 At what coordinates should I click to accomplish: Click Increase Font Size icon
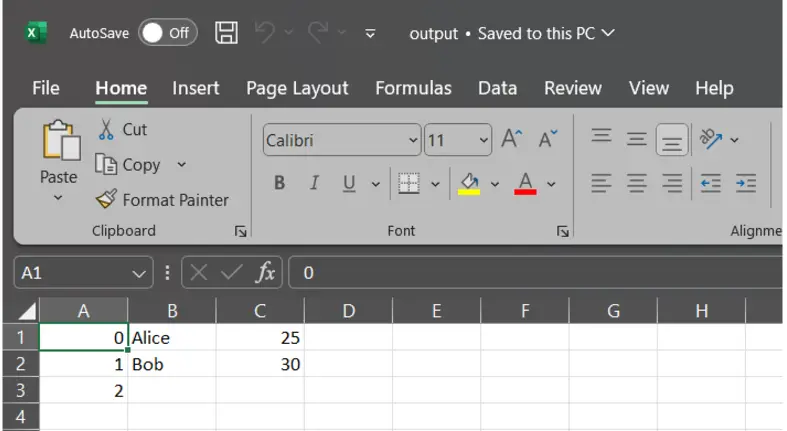tap(511, 139)
